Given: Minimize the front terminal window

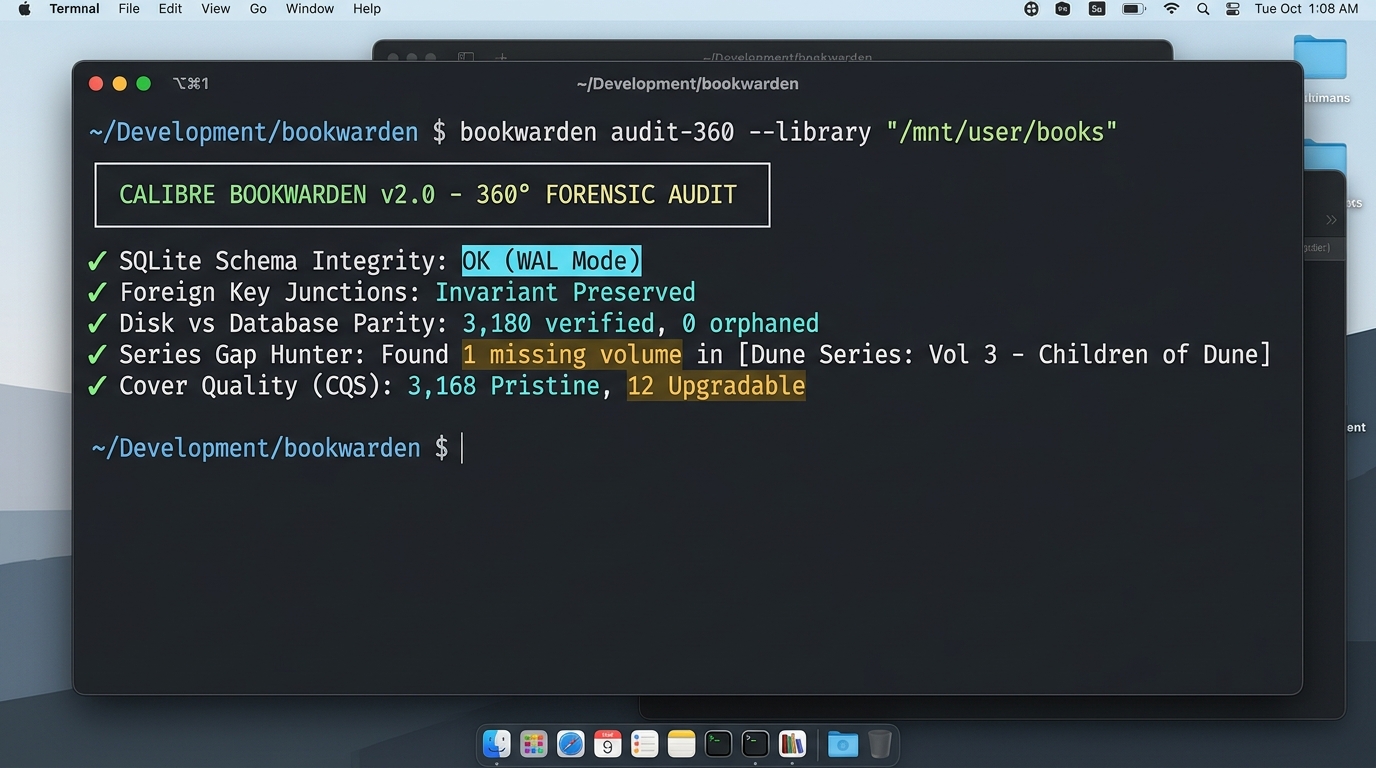Looking at the screenshot, I should (120, 84).
